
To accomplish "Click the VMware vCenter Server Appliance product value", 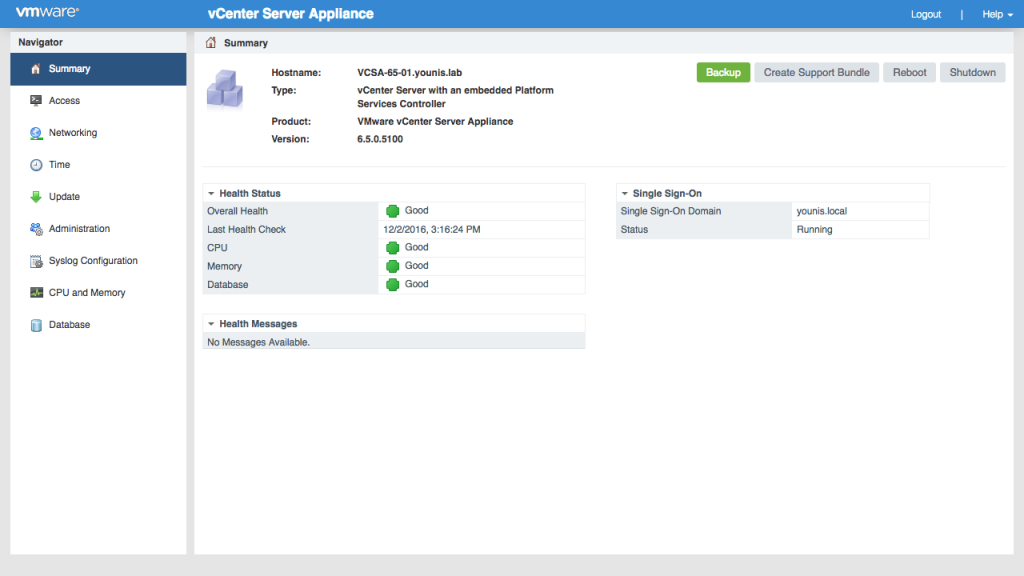I will [x=435, y=121].
